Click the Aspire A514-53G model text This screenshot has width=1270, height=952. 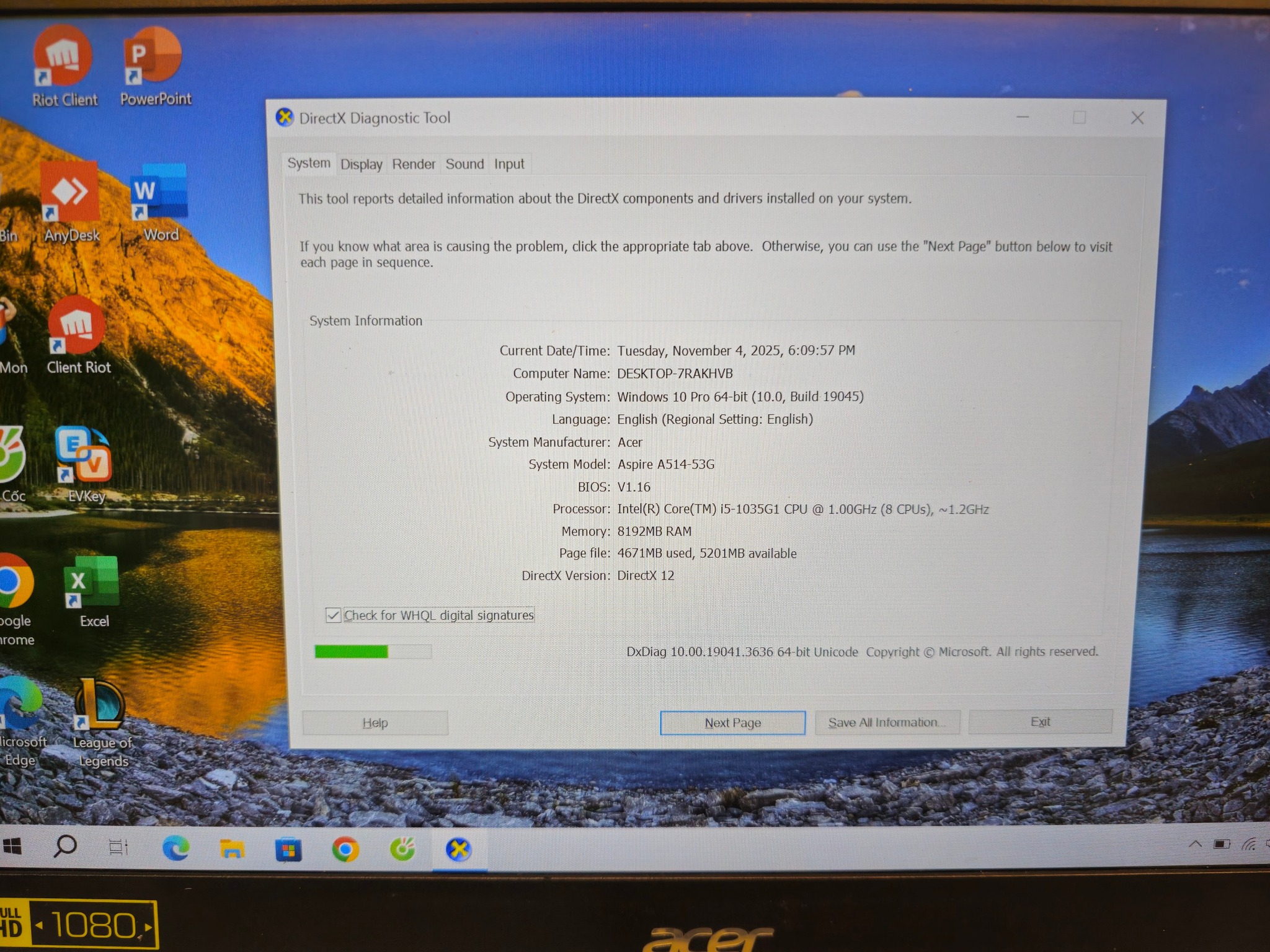click(666, 464)
